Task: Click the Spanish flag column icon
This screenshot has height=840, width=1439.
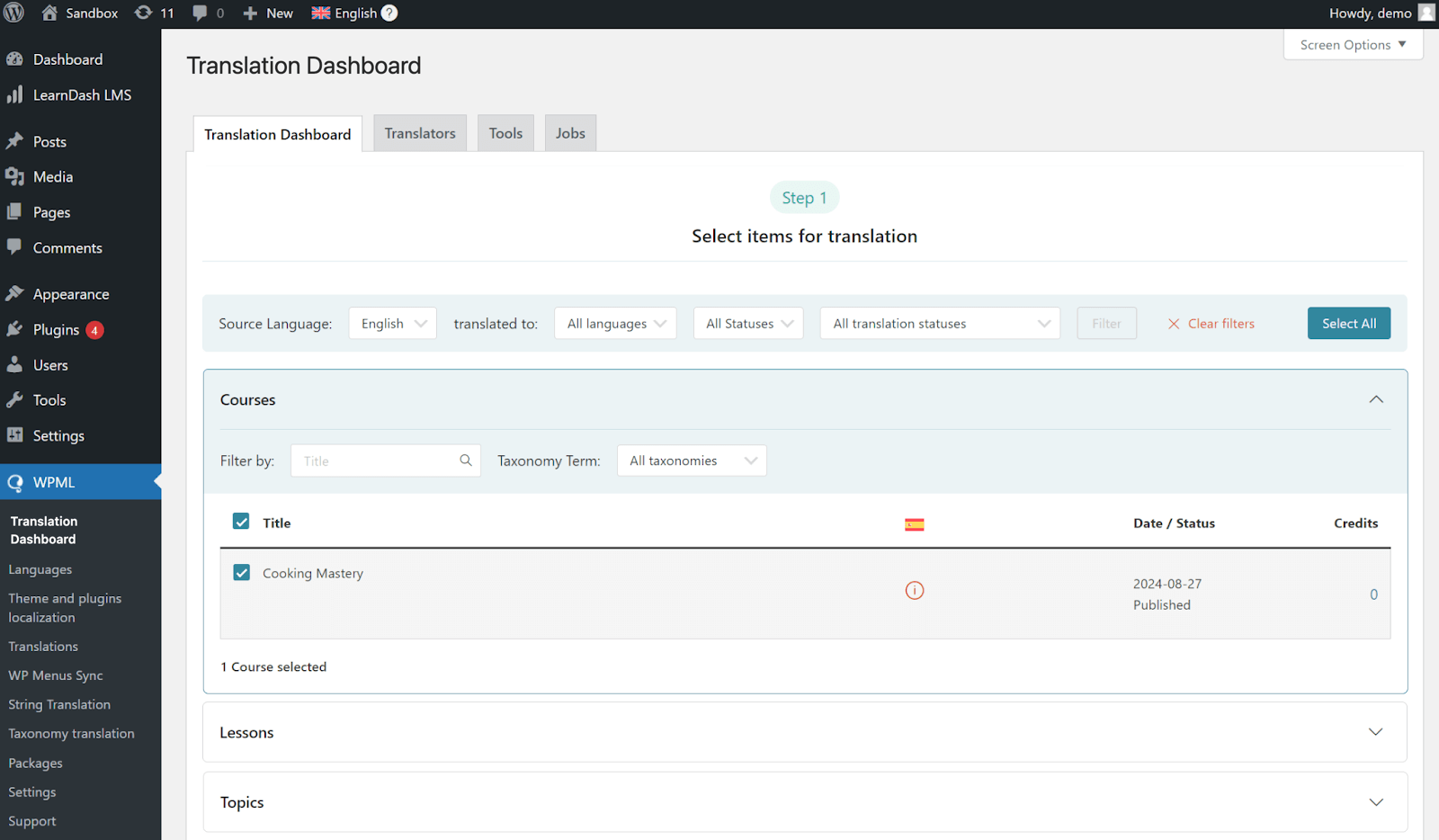Action: pos(914,524)
